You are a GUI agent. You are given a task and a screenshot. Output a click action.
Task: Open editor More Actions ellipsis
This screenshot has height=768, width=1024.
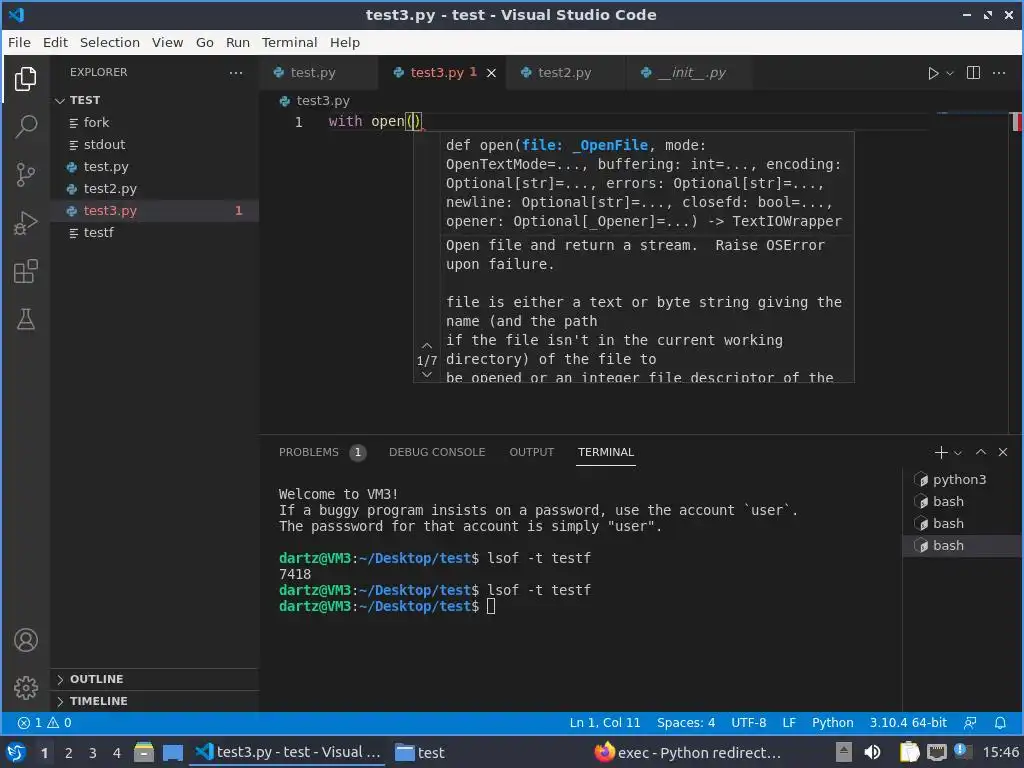pyautogui.click(x=999, y=72)
